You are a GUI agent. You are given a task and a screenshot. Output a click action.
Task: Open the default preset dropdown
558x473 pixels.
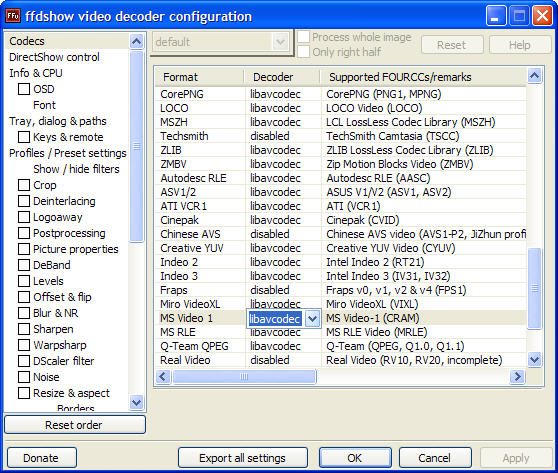[x=280, y=42]
